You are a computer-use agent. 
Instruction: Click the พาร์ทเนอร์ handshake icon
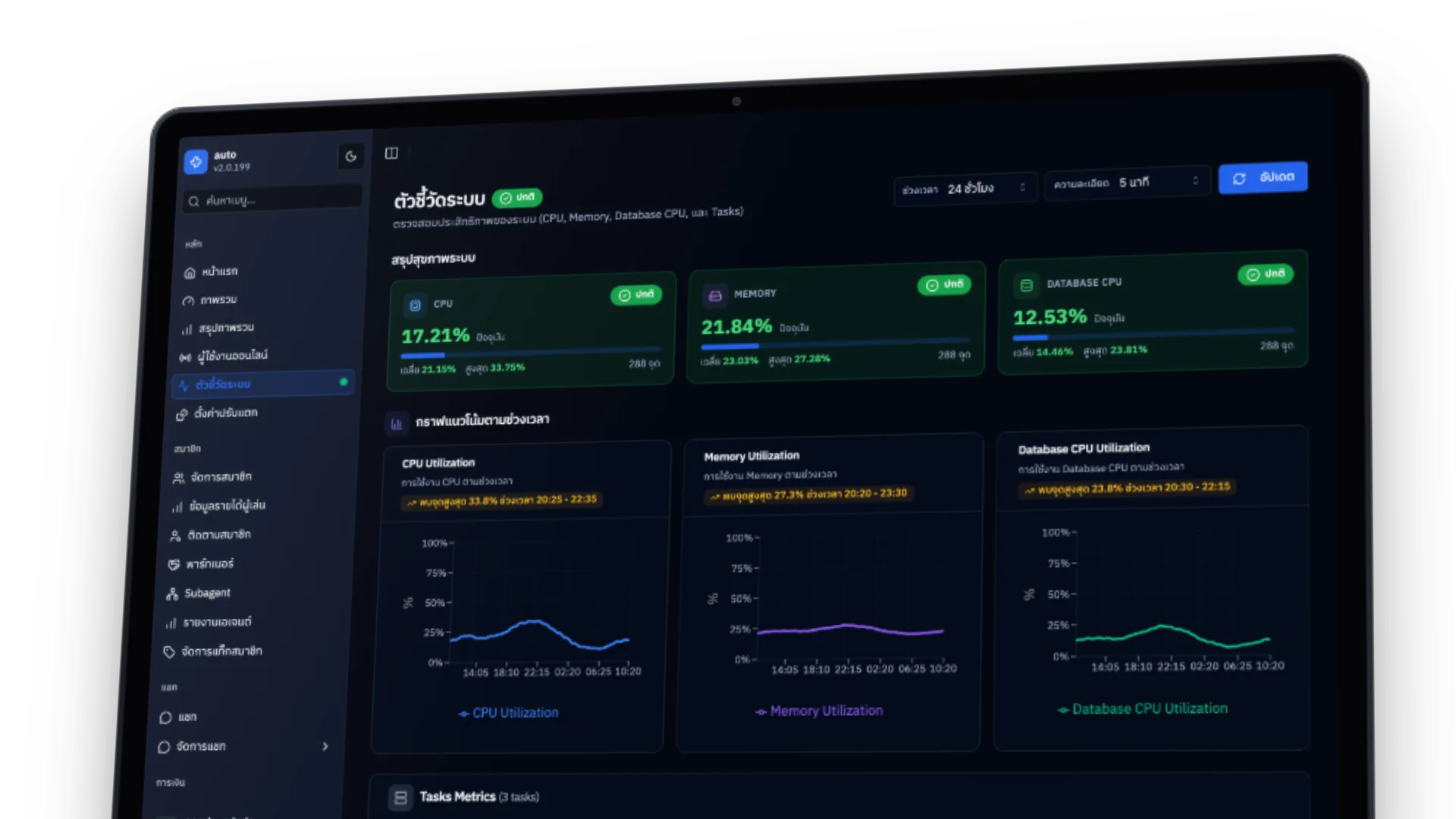tap(174, 565)
